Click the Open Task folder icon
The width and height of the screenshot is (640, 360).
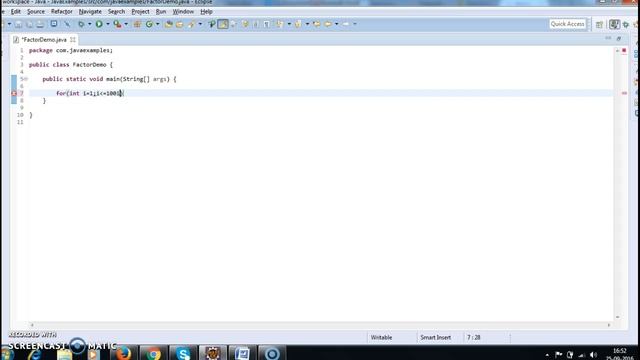pos(180,24)
